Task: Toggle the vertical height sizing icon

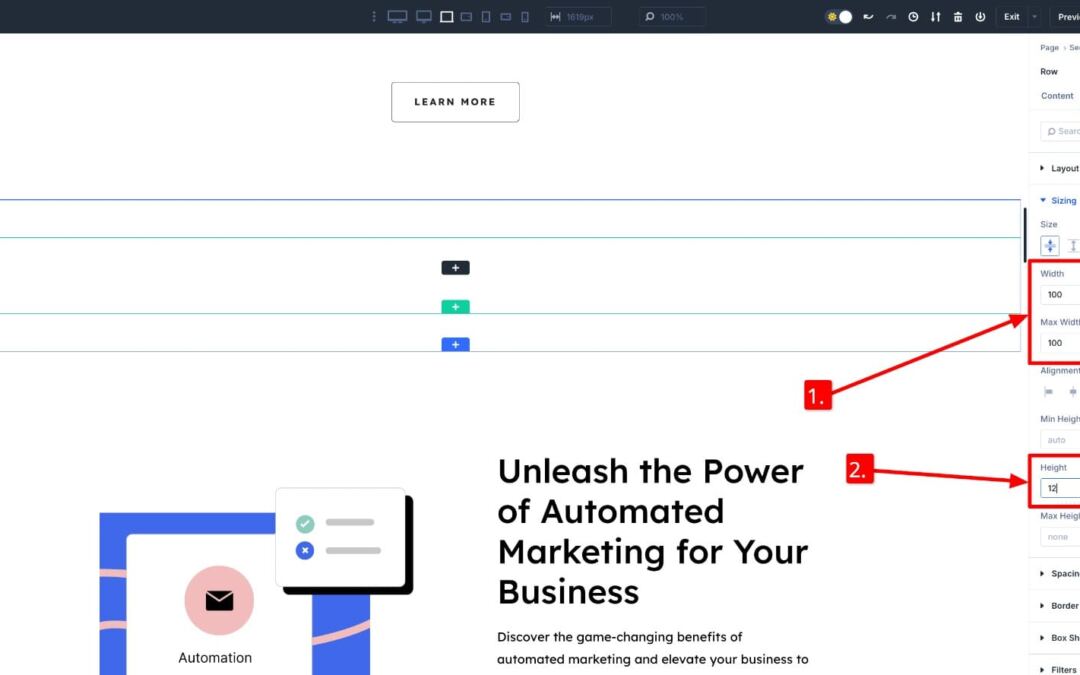Action: [x=1073, y=245]
